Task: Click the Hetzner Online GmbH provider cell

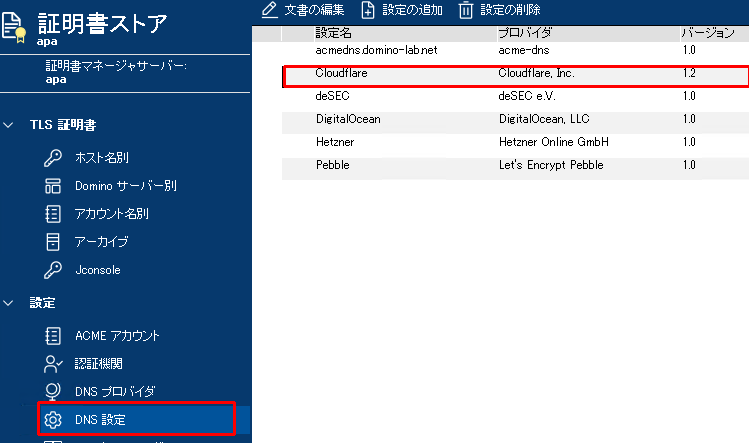Action: tap(554, 142)
